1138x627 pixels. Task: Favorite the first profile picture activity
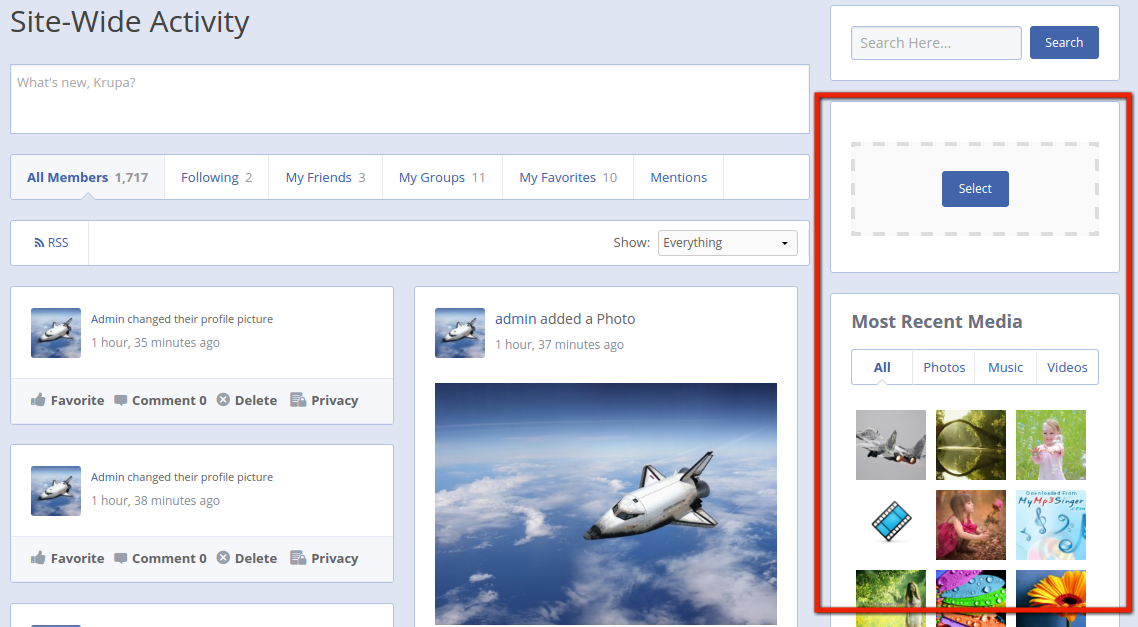(x=67, y=399)
